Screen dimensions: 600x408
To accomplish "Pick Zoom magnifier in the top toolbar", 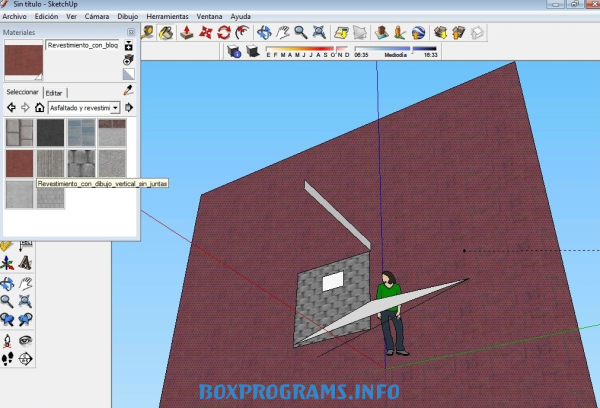I will click(x=301, y=33).
